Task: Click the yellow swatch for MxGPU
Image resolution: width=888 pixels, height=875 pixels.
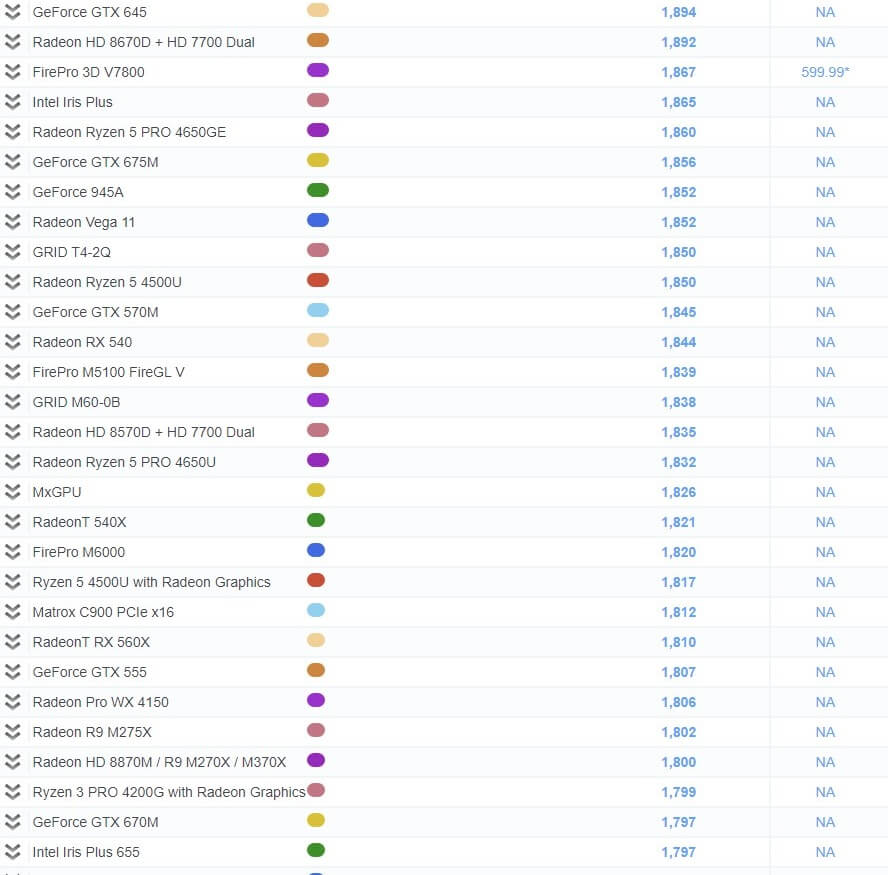Action: 316,490
